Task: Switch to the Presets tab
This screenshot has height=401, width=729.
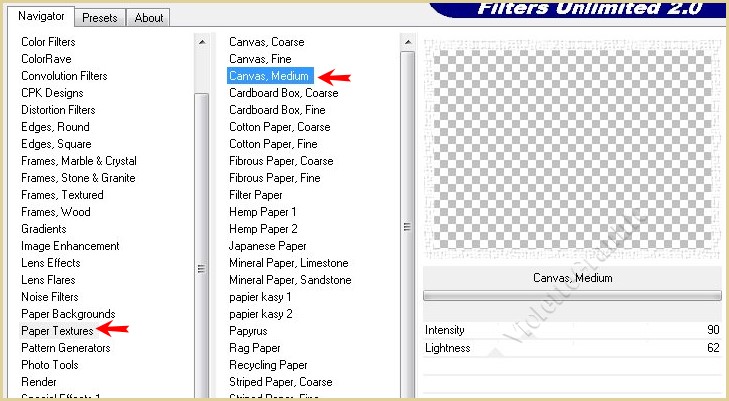Action: (x=100, y=17)
